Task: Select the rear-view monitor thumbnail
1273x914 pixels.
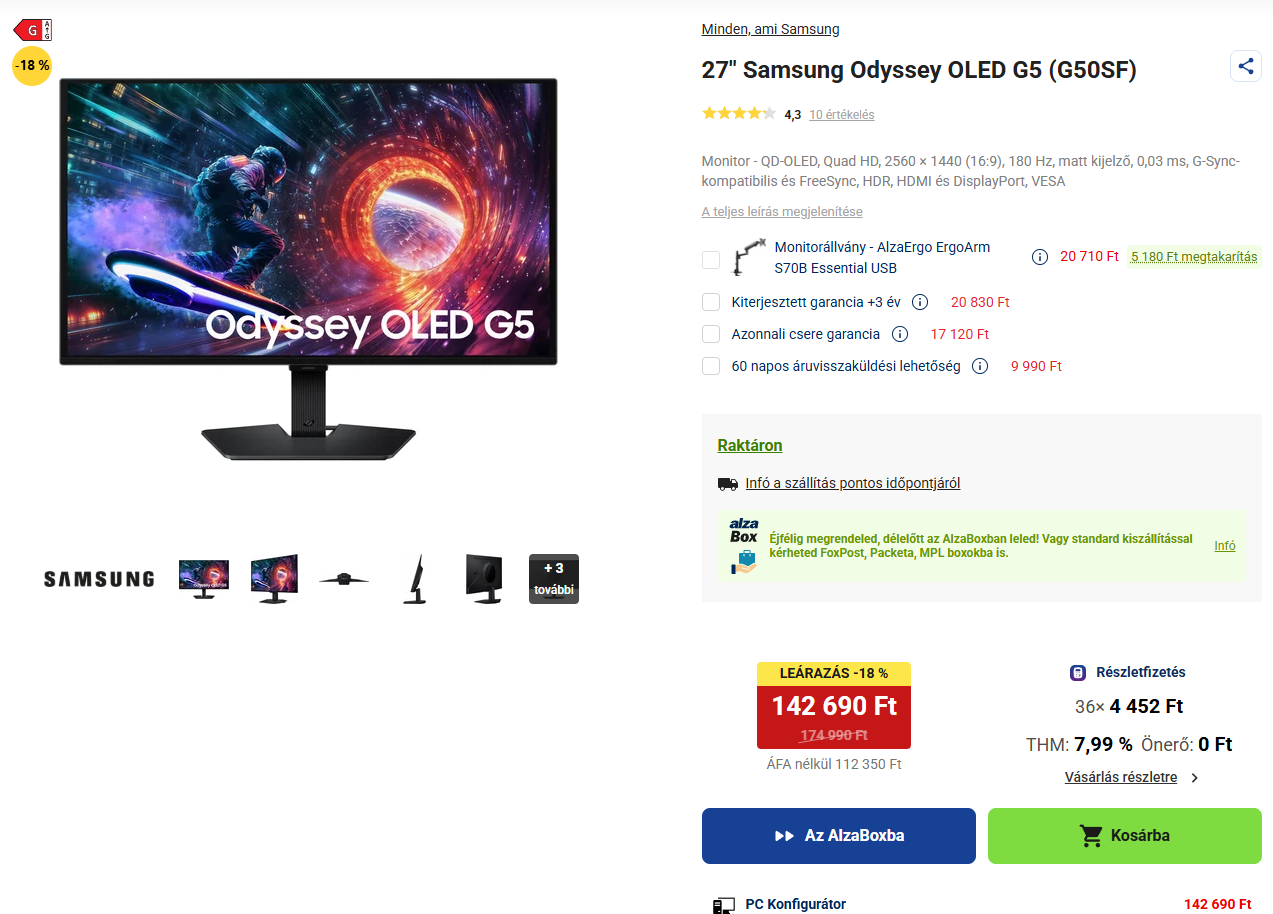Action: pyautogui.click(x=484, y=579)
